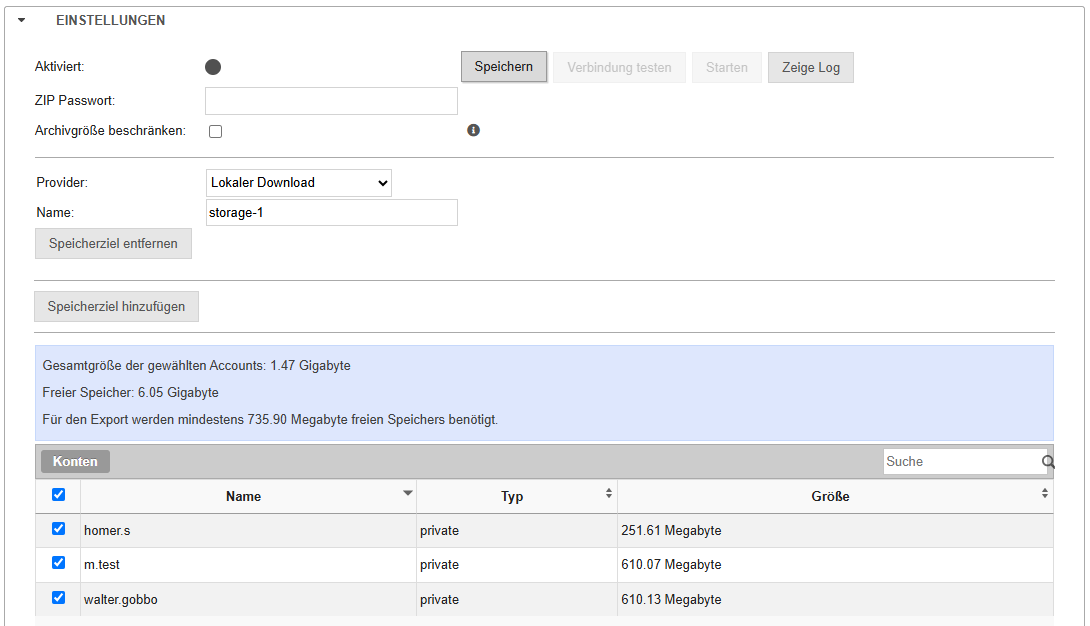Uncheck the m.test account checkbox
The width and height of the screenshot is (1090, 626).
click(58, 563)
